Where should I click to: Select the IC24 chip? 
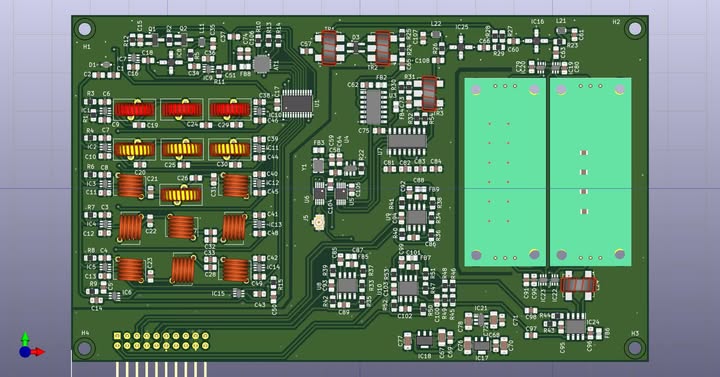point(575,326)
